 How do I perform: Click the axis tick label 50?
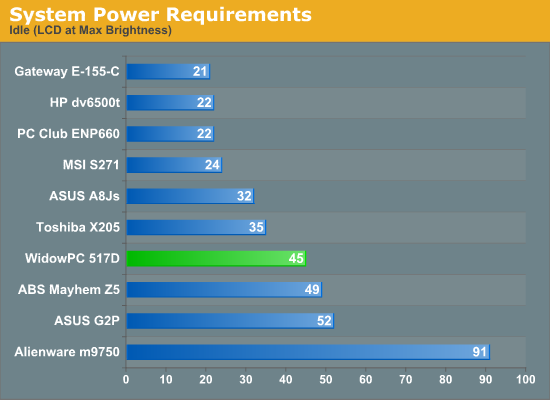[326, 379]
